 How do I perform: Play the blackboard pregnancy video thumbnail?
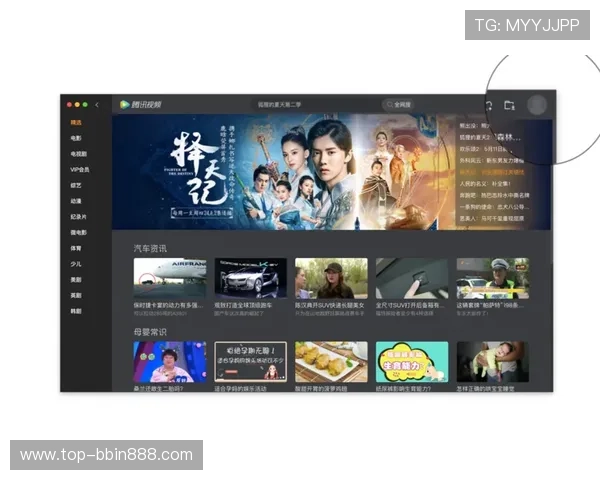(251, 362)
